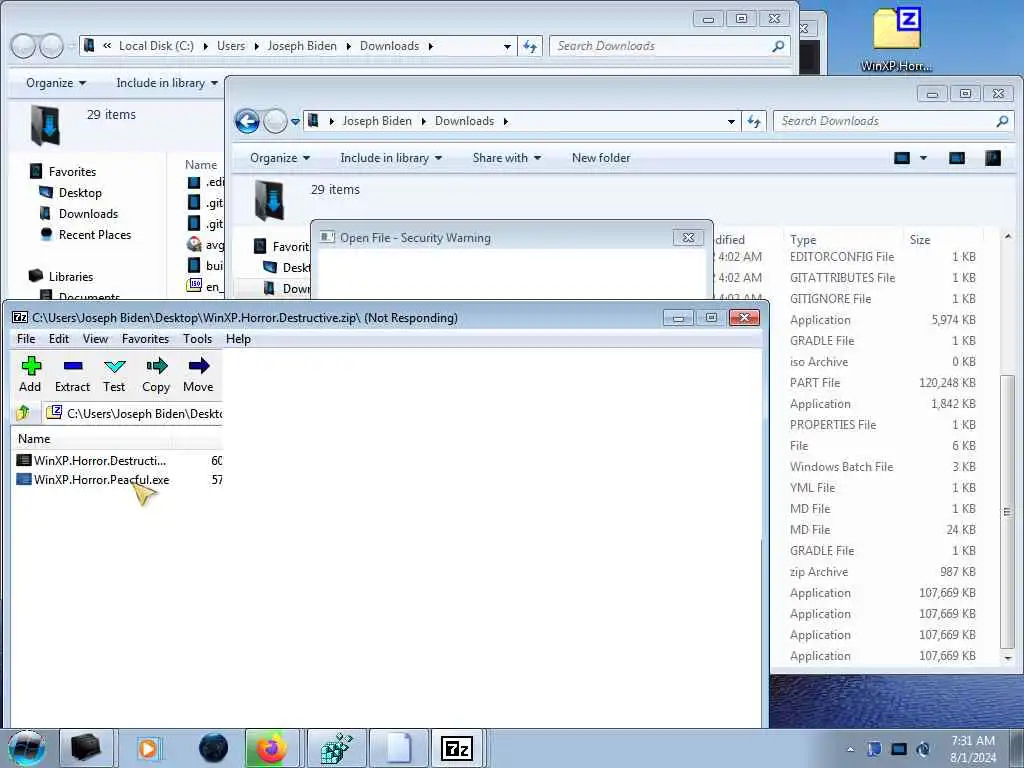Close the Open File Security Warning dialog
The height and width of the screenshot is (768, 1024).
(x=688, y=238)
